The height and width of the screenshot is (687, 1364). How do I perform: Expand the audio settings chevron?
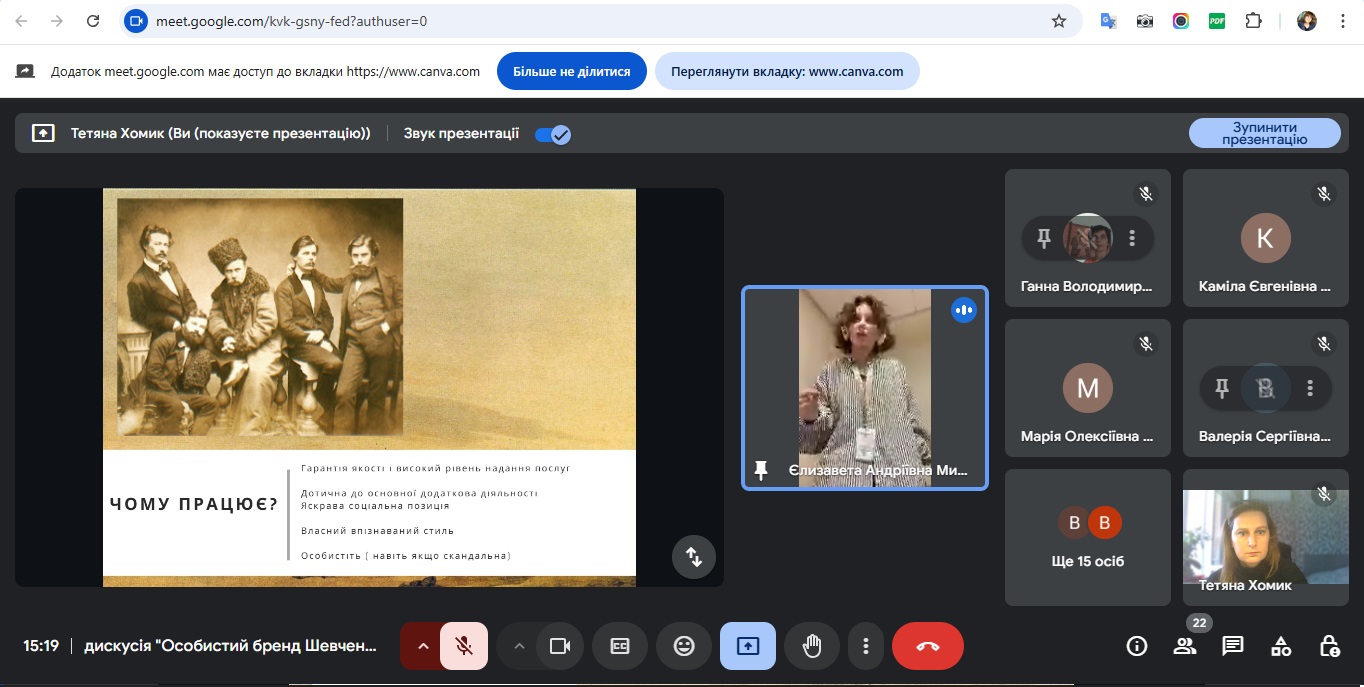click(x=423, y=646)
